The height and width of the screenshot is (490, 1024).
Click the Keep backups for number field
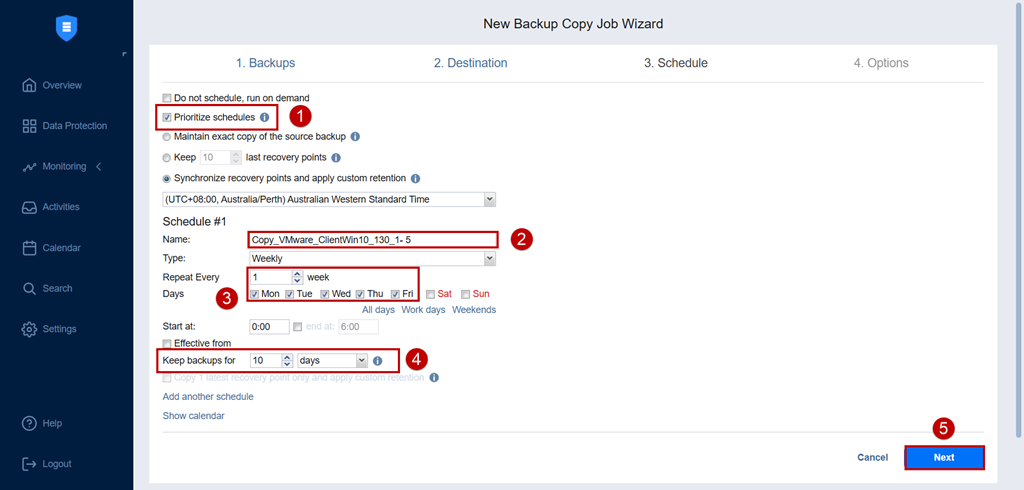(x=266, y=360)
